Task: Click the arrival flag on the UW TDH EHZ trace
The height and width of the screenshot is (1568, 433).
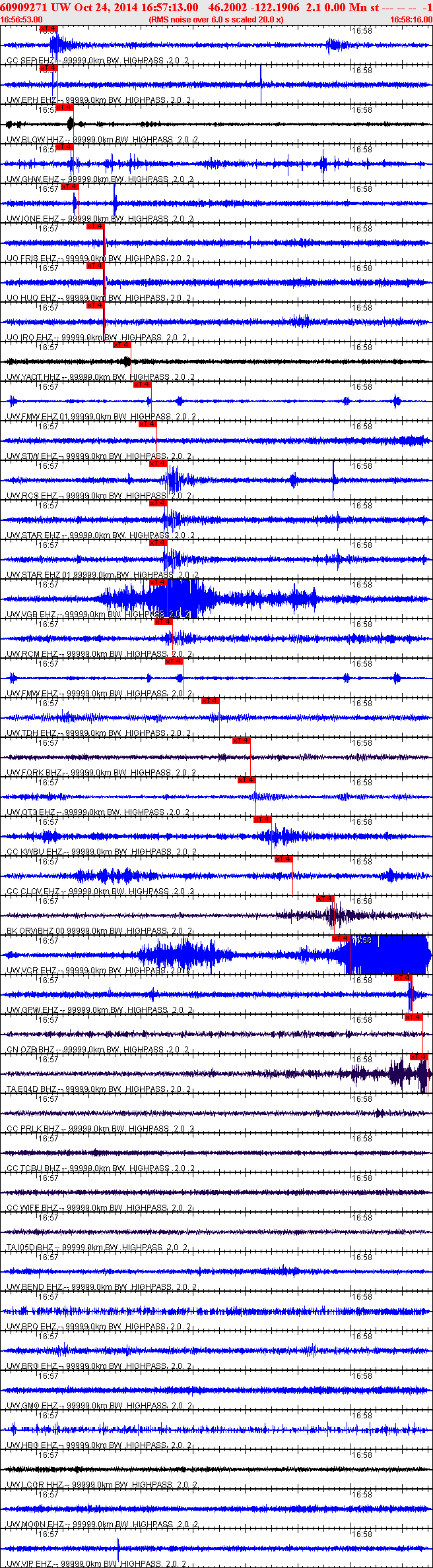Action: point(211,701)
